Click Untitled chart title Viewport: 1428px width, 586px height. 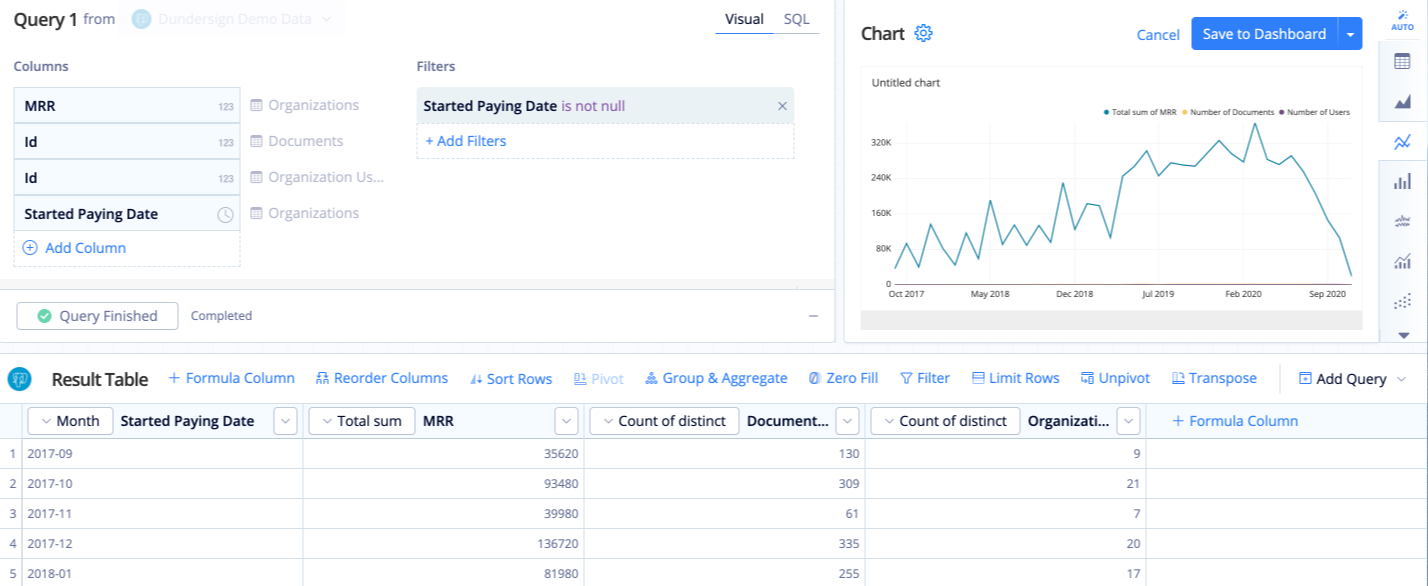906,83
